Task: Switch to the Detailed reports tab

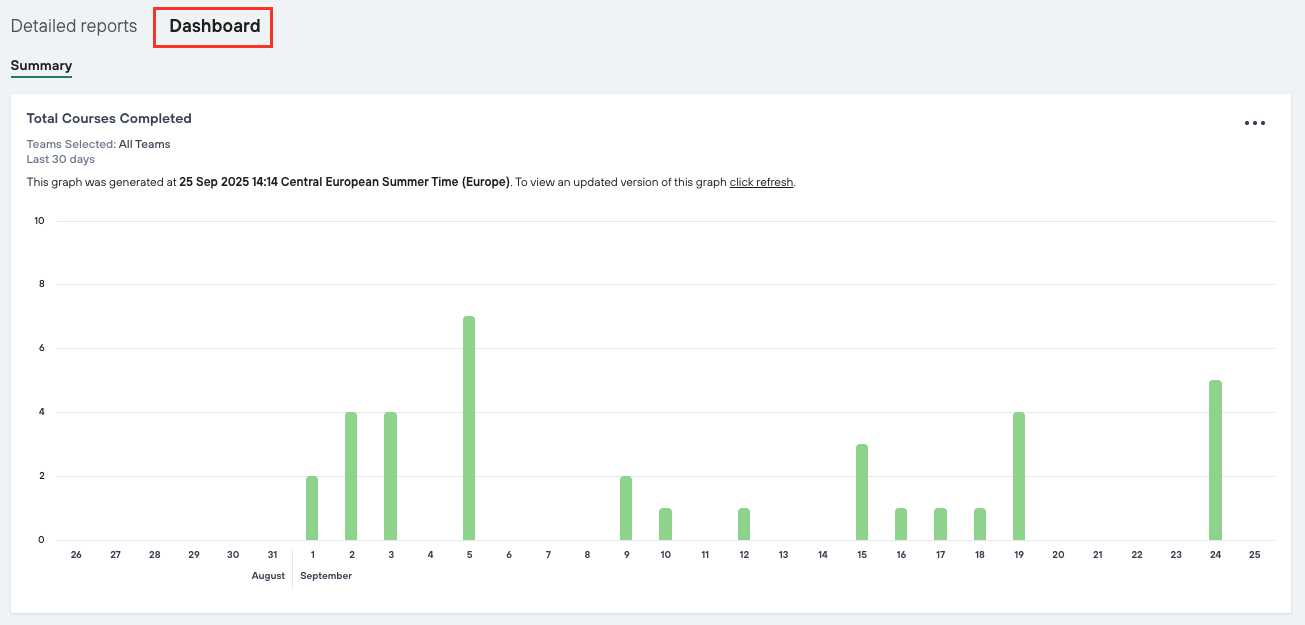Action: [74, 26]
